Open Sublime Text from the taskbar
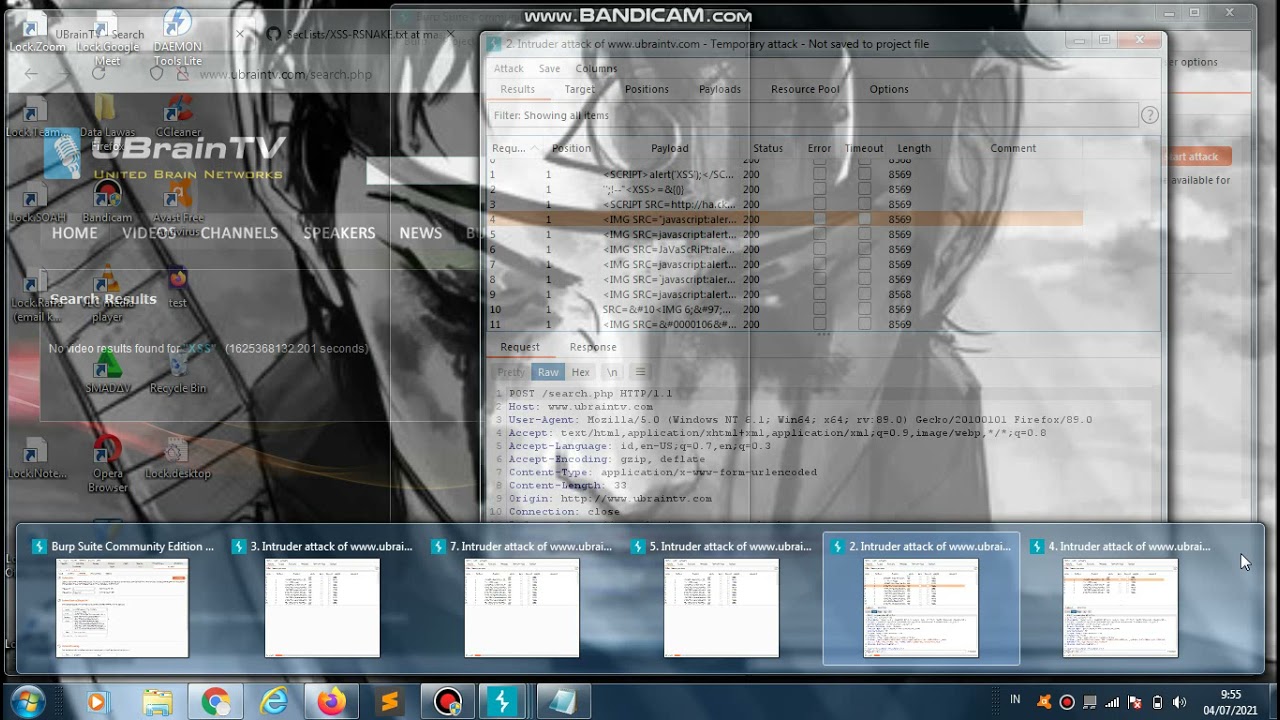Image resolution: width=1280 pixels, height=720 pixels. tap(389, 702)
